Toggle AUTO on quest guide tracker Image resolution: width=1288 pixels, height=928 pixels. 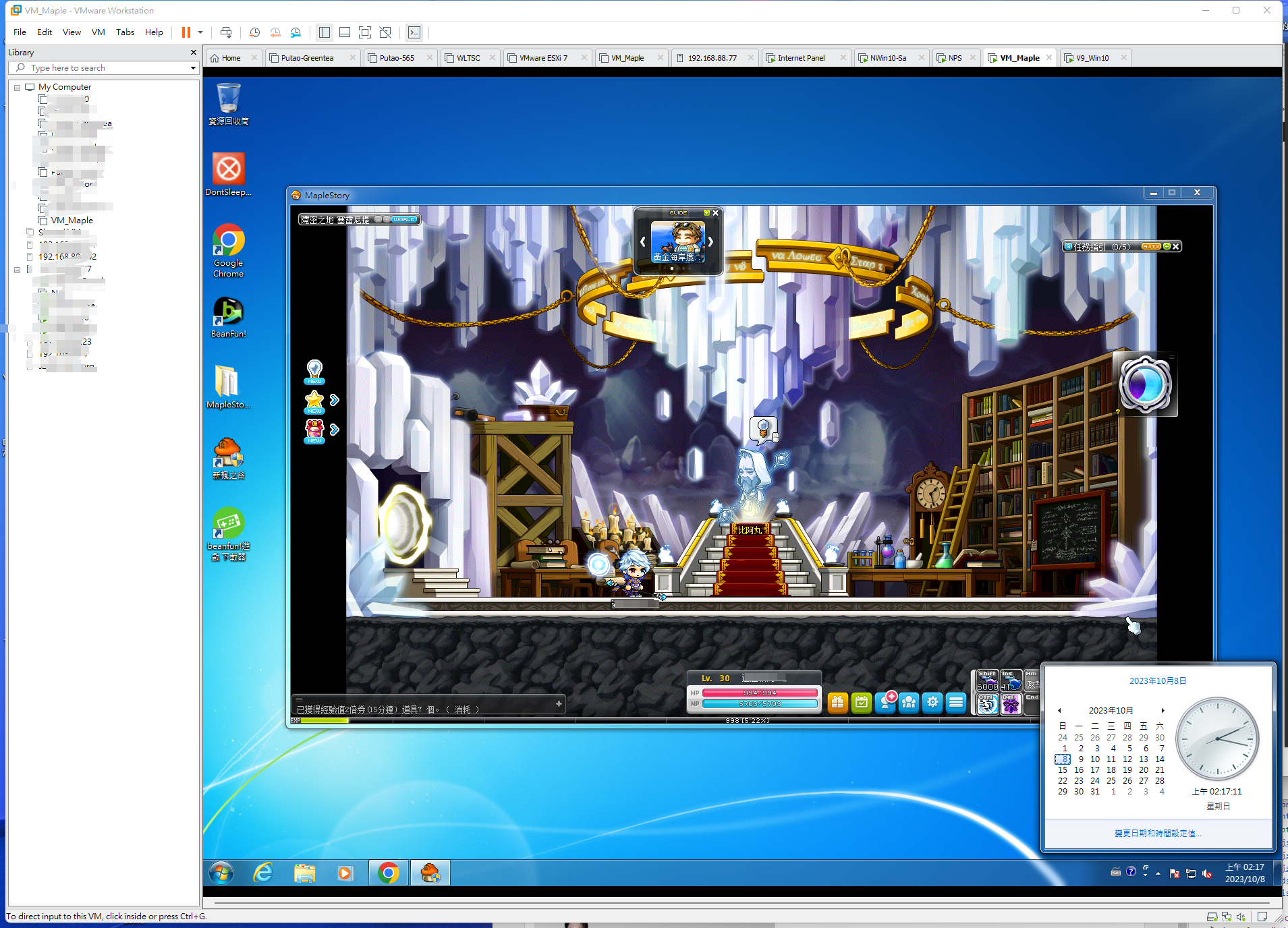[1151, 247]
